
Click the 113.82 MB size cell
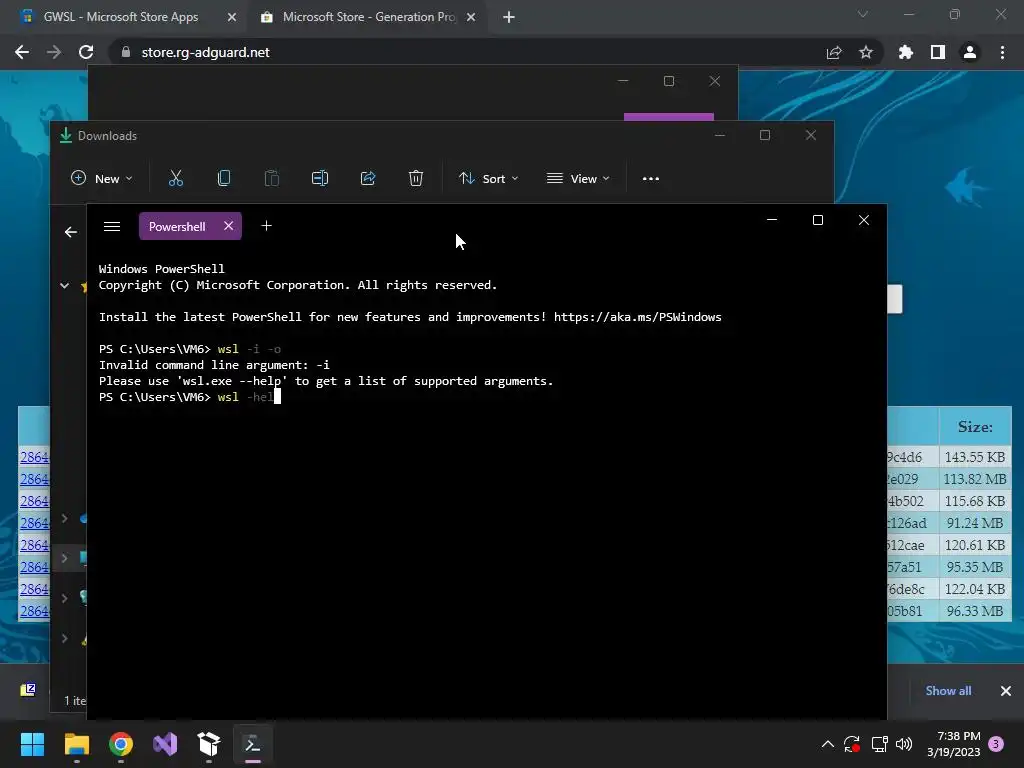pyautogui.click(x=975, y=479)
